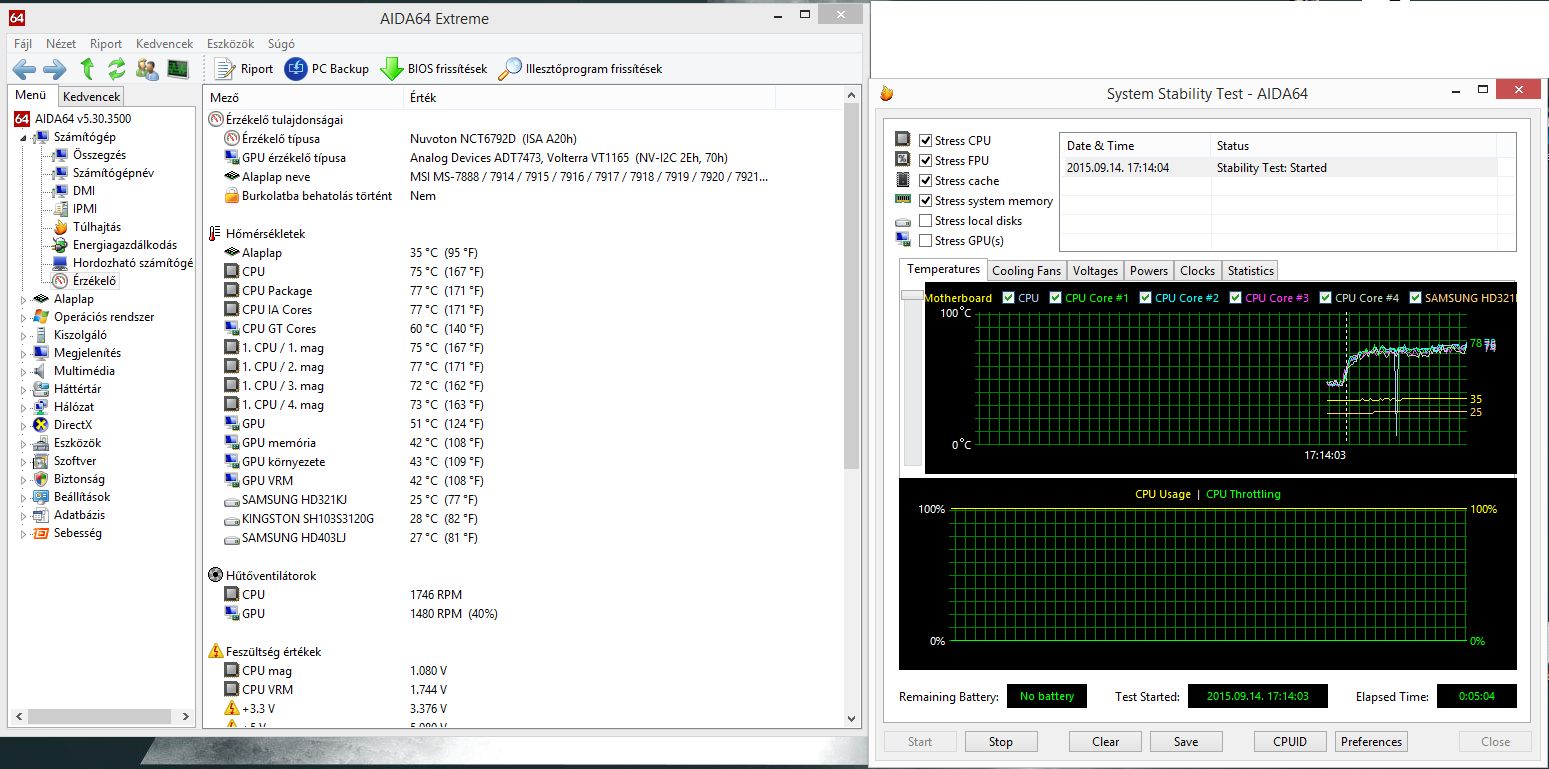Select Hordozható számítógép tree item
This screenshot has width=1549, height=769.
133,263
